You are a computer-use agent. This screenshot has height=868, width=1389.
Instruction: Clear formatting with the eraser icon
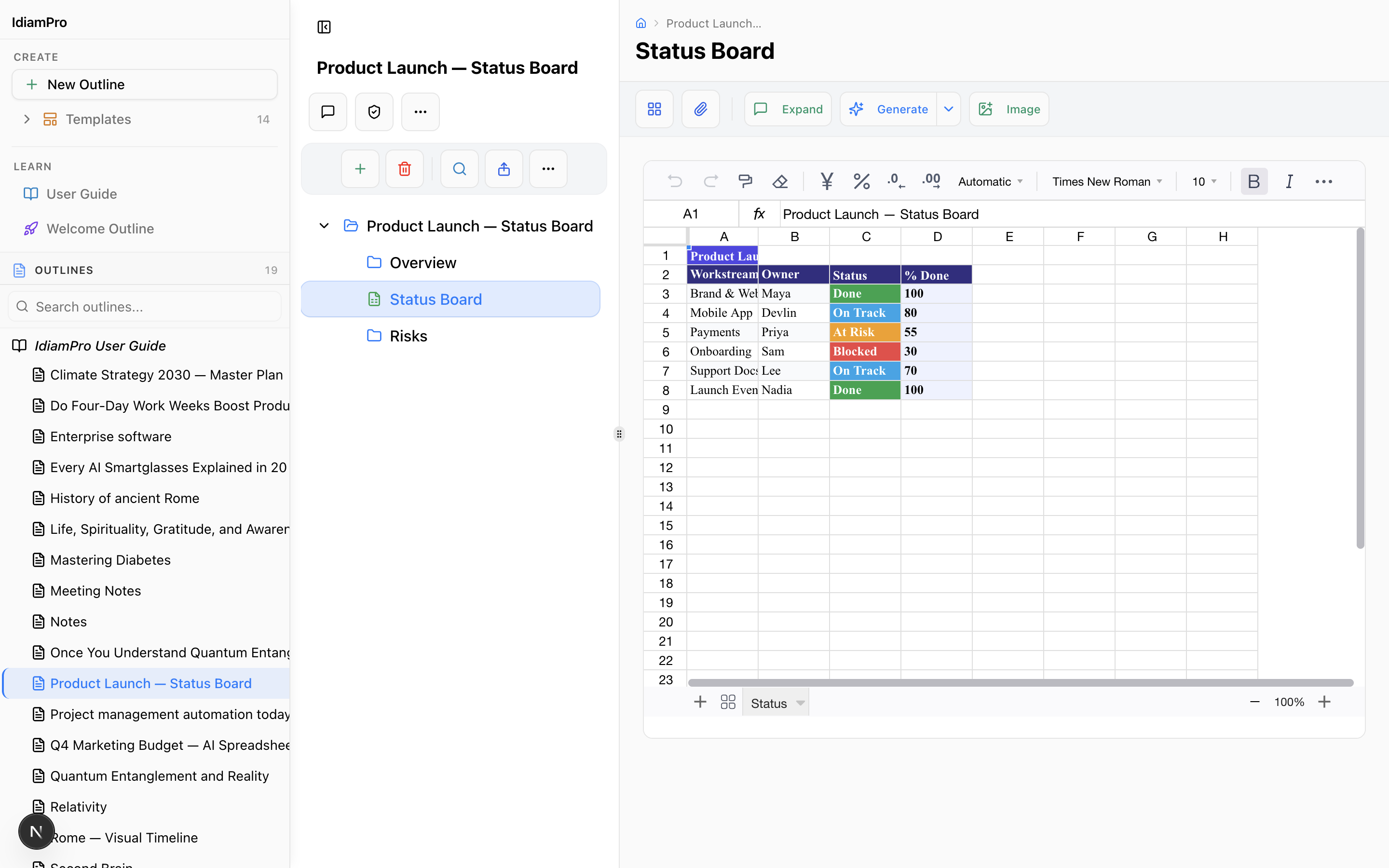pos(780,181)
